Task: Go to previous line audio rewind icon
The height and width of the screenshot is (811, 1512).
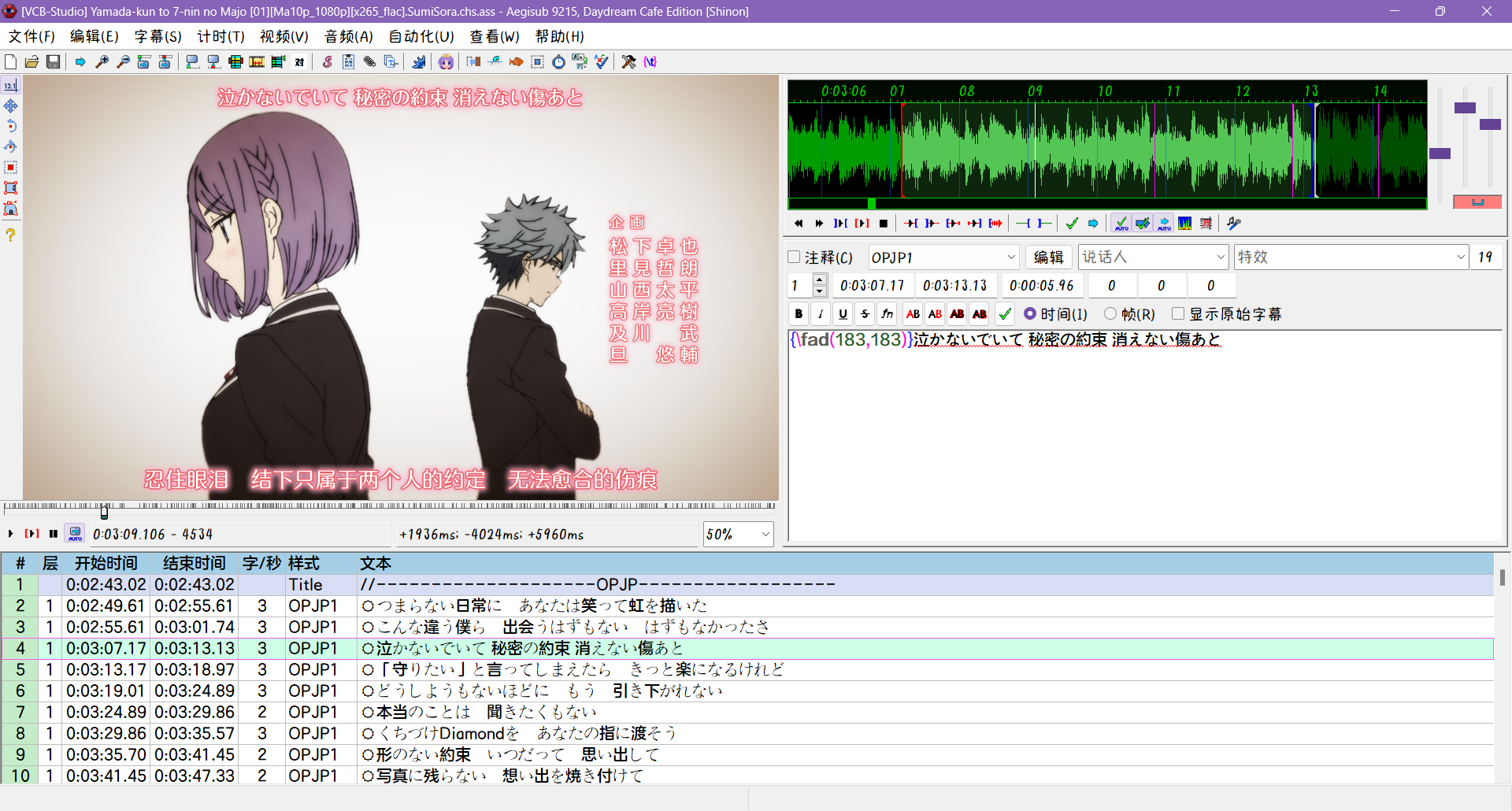Action: point(799,224)
